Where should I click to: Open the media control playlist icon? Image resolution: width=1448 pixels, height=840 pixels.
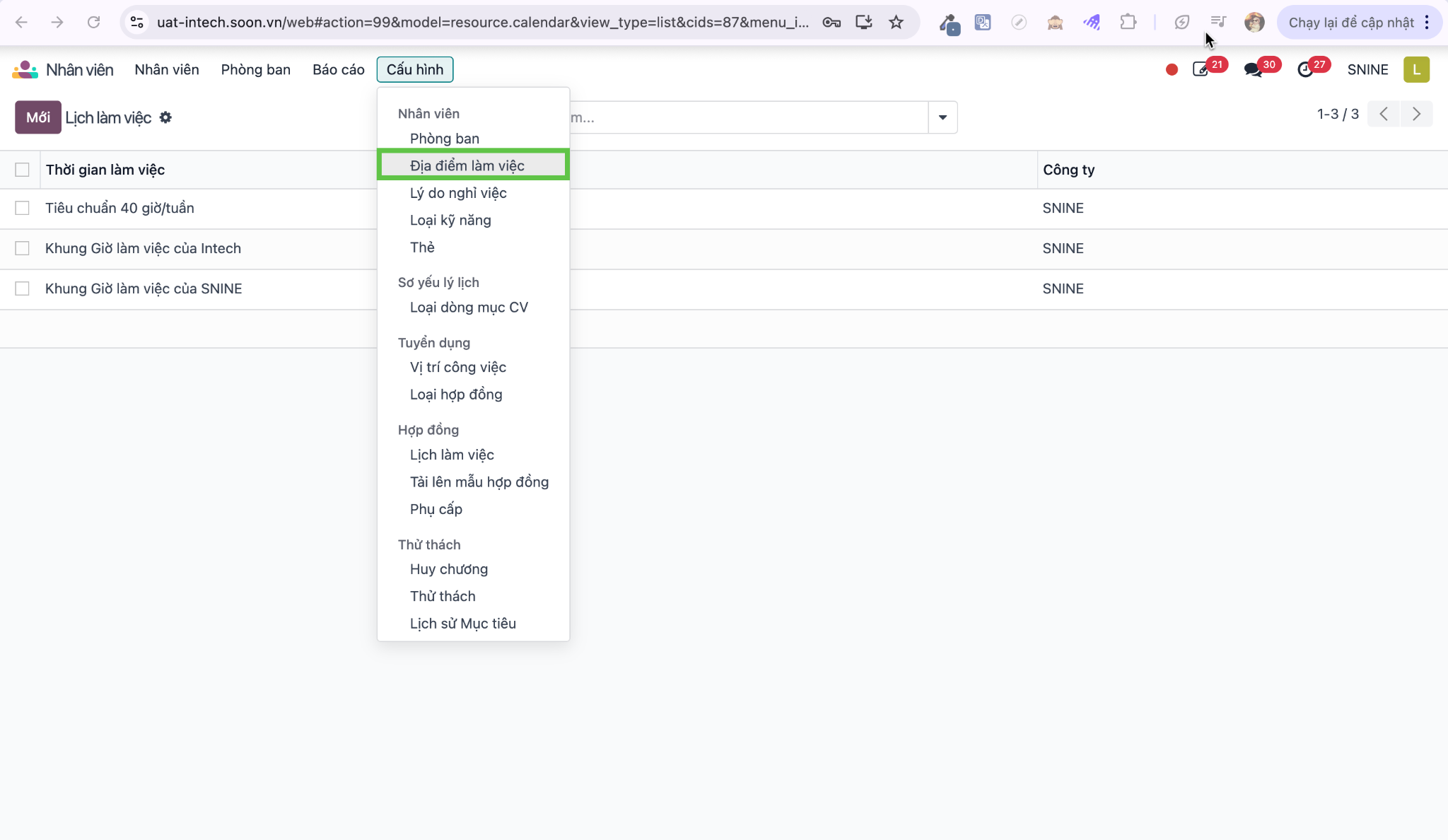[1218, 23]
